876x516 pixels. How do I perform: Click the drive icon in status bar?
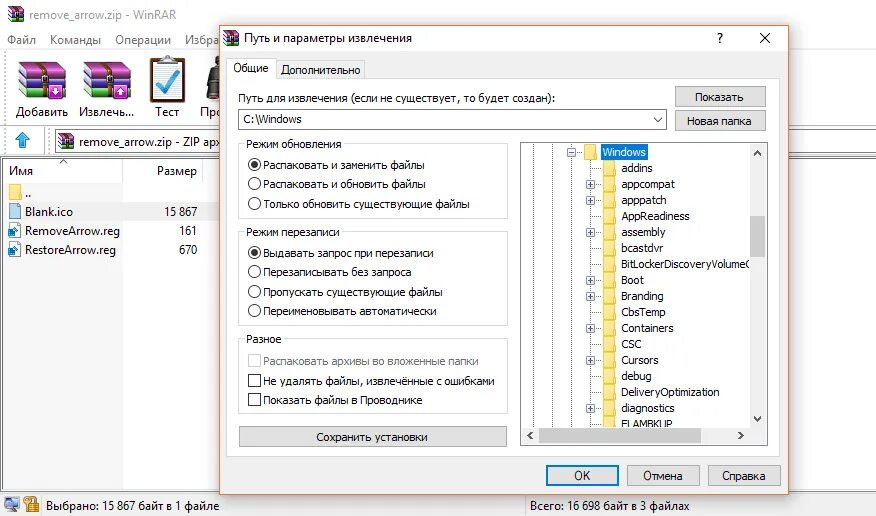[x=11, y=505]
